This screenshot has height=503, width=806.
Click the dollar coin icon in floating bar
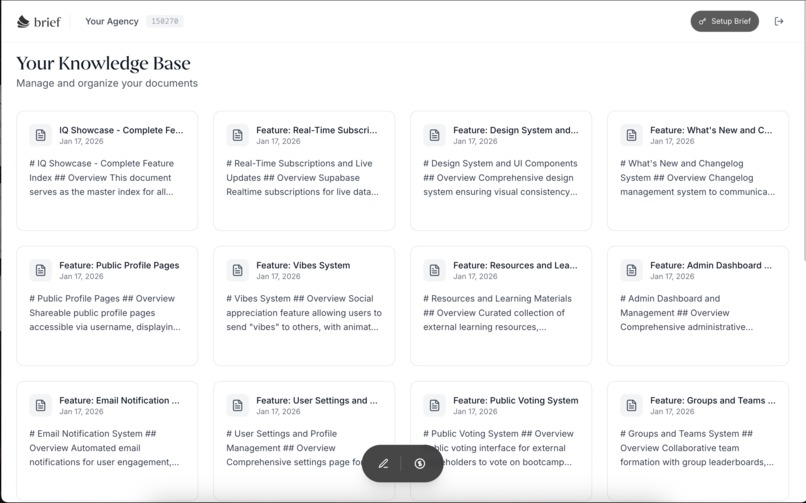419,464
